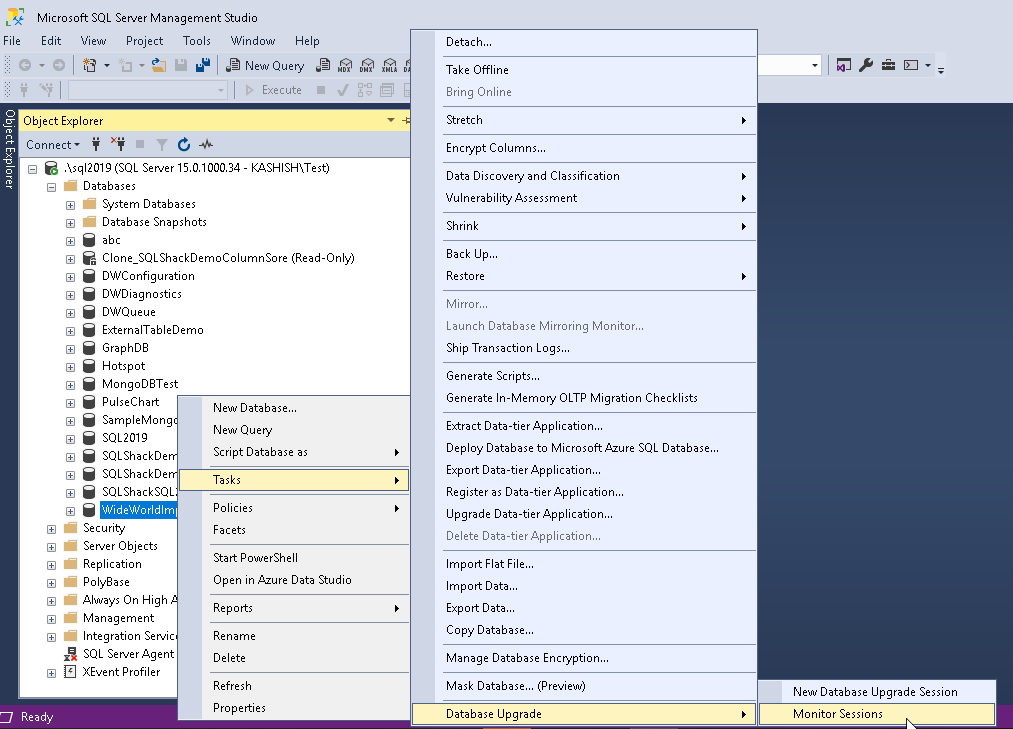Click the SQL Server Agent icon
The width and height of the screenshot is (1013, 729).
(70, 654)
